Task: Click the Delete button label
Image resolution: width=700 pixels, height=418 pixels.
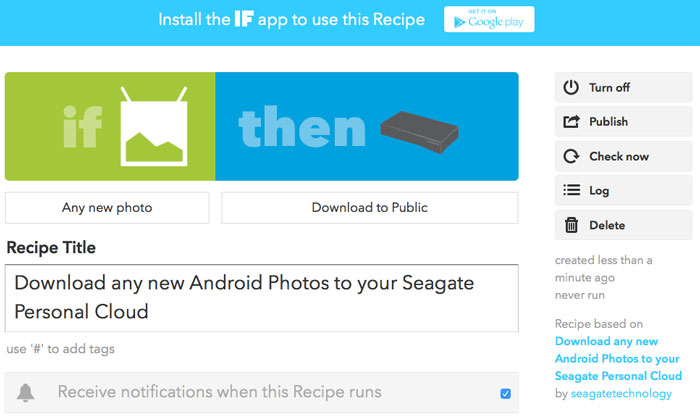Action: point(607,225)
